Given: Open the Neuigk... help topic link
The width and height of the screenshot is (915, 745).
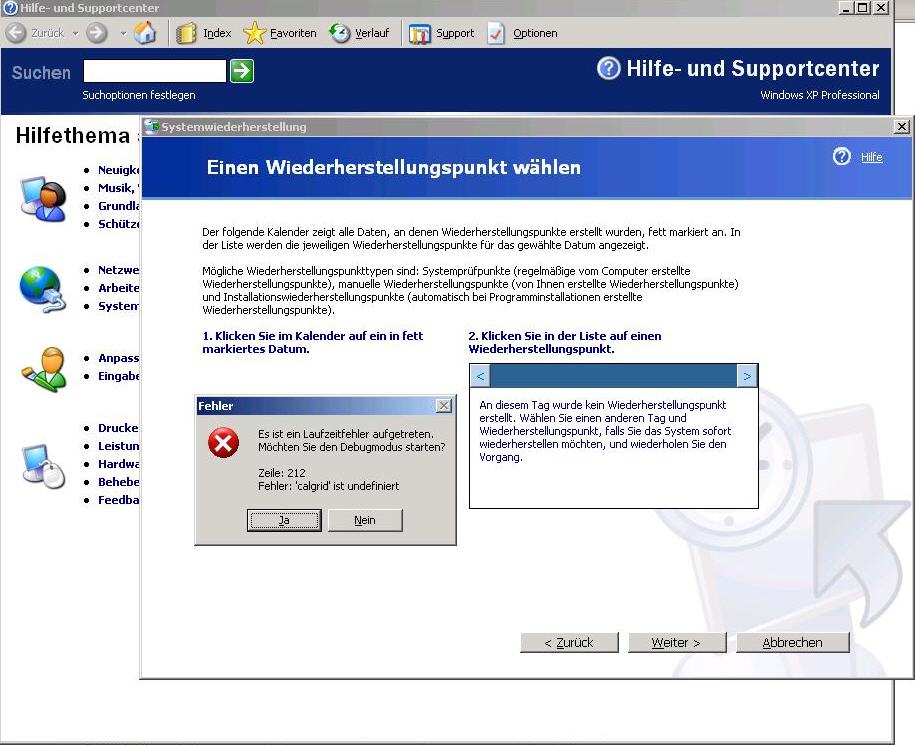Looking at the screenshot, I should [x=118, y=170].
